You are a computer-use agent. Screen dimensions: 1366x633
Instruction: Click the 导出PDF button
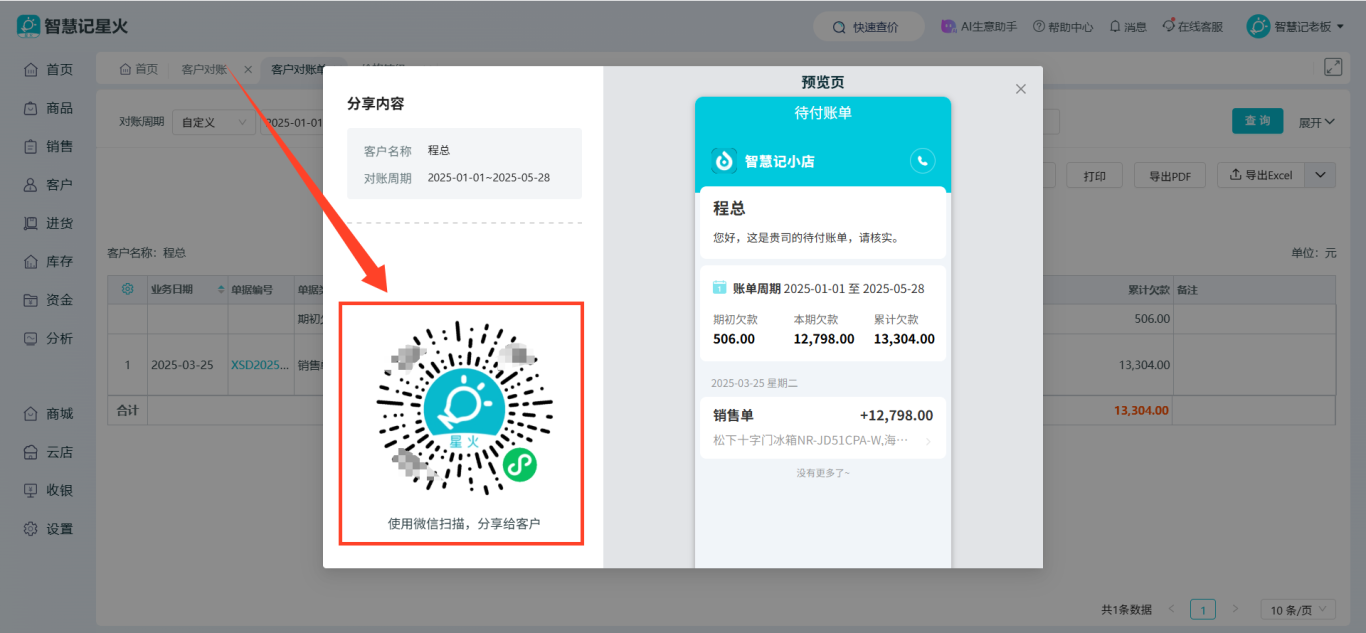[1169, 175]
